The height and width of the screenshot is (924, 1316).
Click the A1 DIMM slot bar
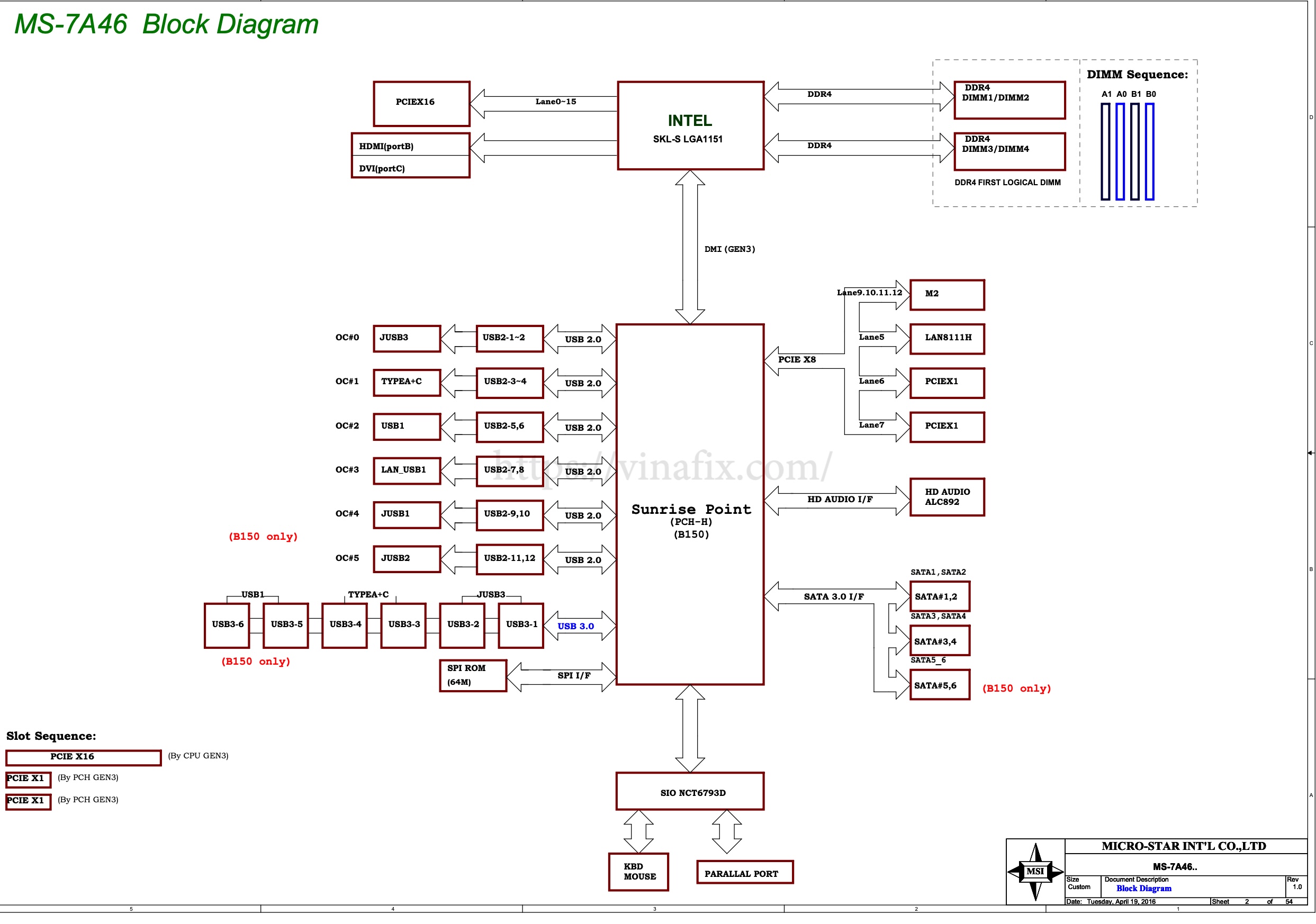pos(1105,151)
